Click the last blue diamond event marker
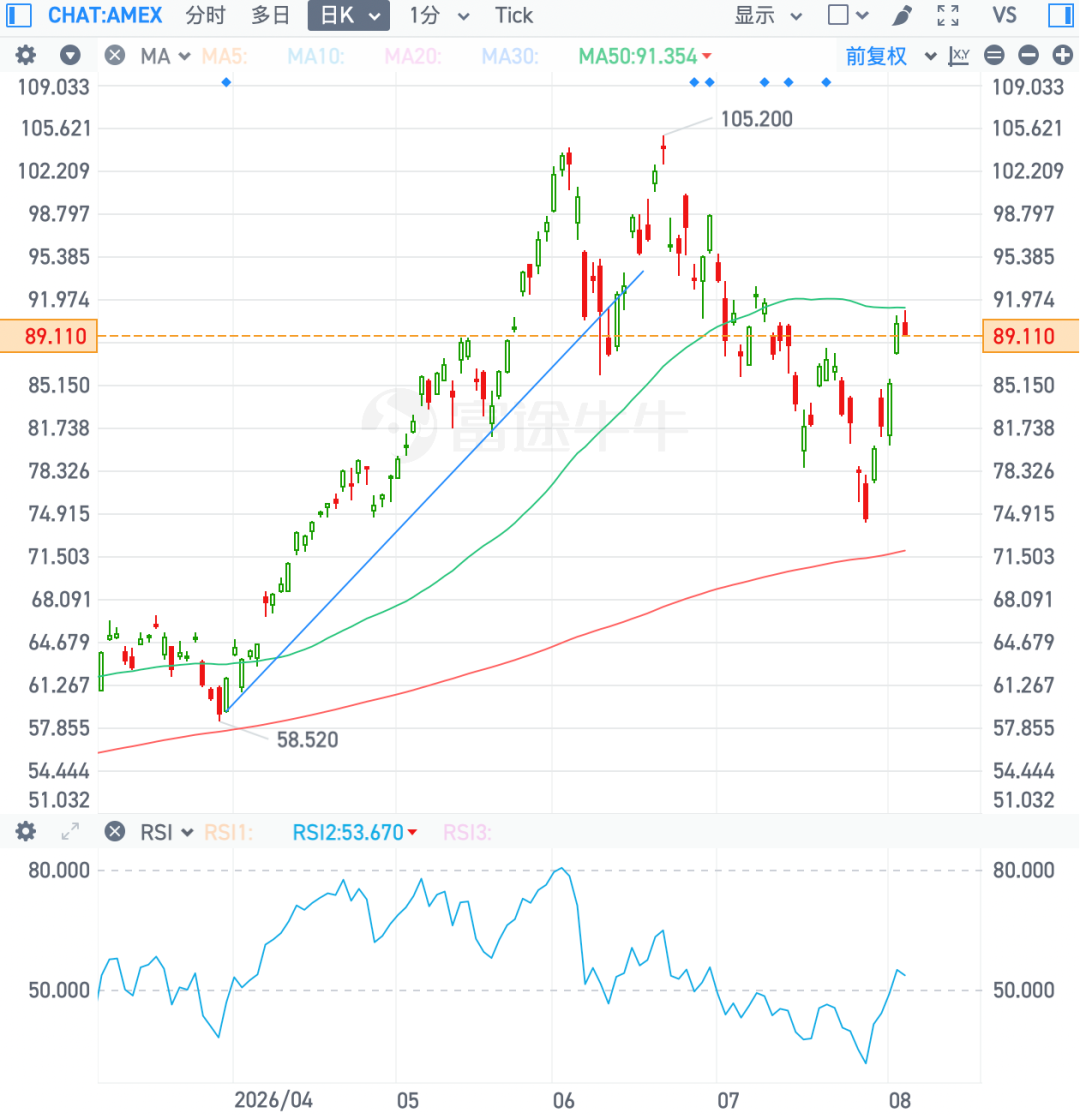Viewport: 1080px width, 1119px height. point(826,83)
